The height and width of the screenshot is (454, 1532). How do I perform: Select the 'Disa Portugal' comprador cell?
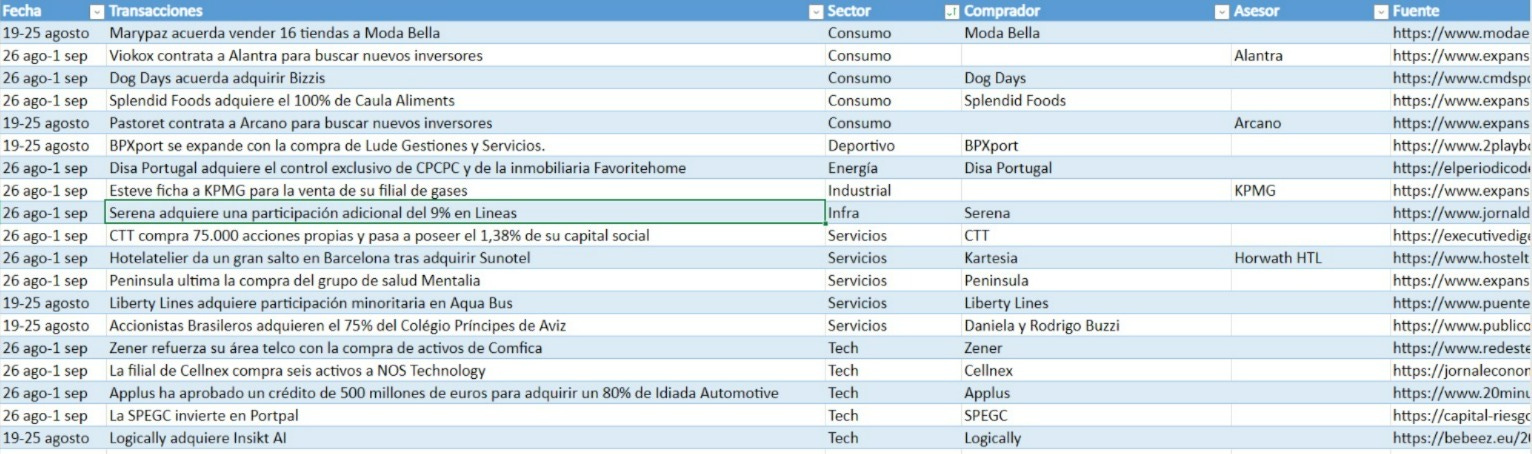pyautogui.click(x=1096, y=168)
